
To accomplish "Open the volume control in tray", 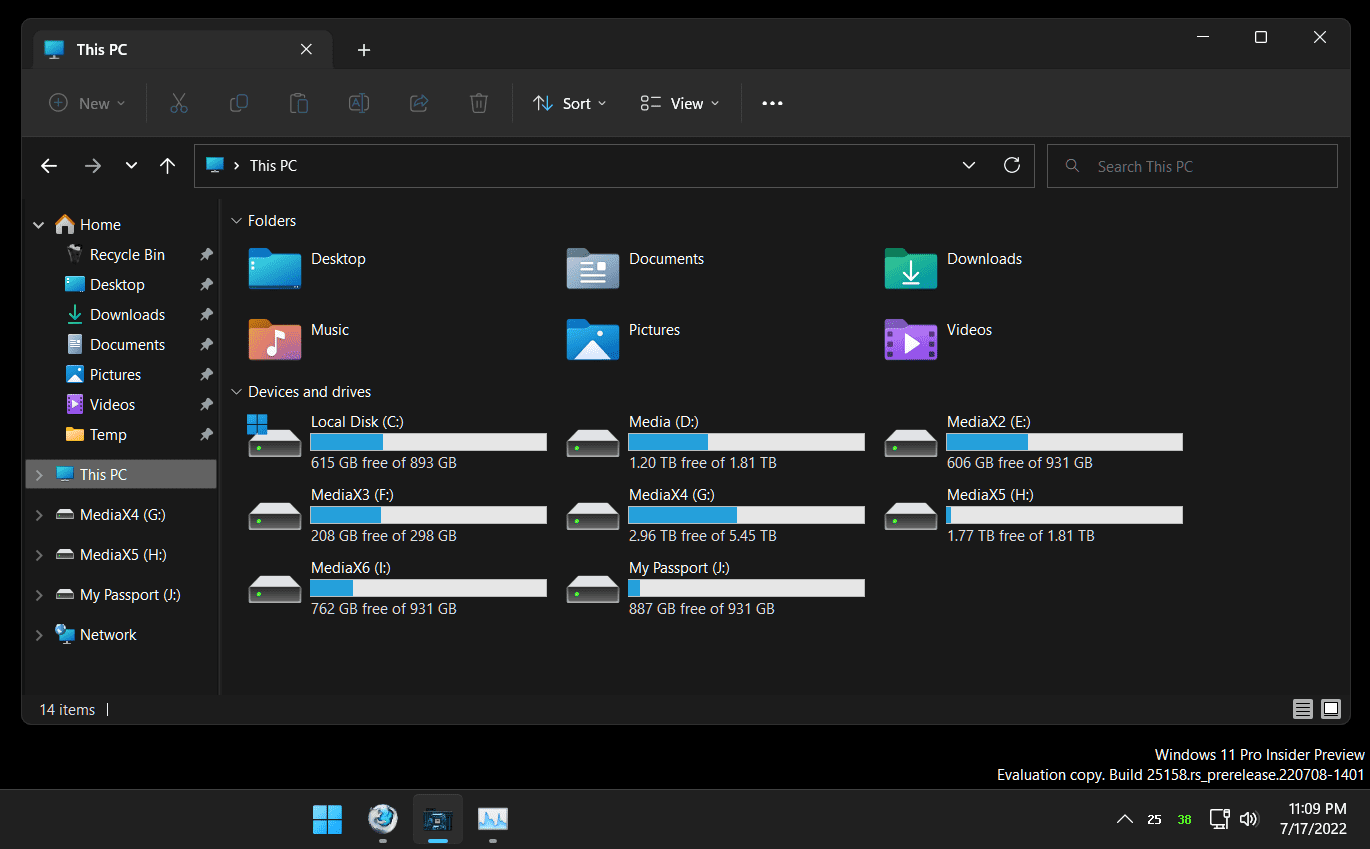I will point(1248,819).
